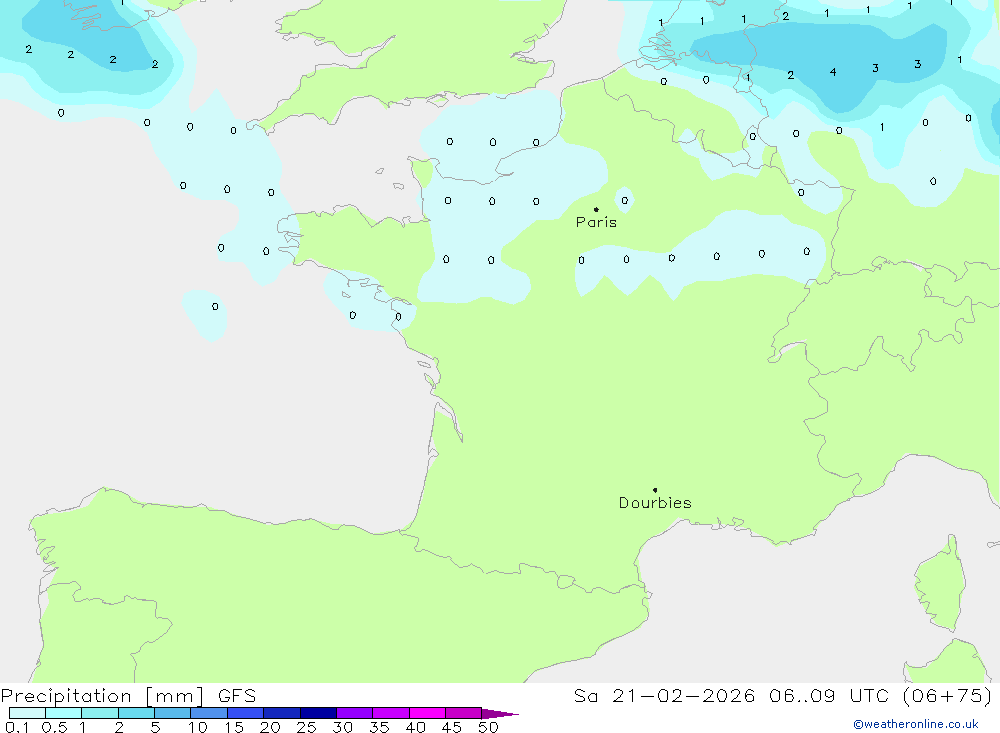Click the '4' precipitation value on map
This screenshot has height=733, width=1000.
[x=833, y=72]
